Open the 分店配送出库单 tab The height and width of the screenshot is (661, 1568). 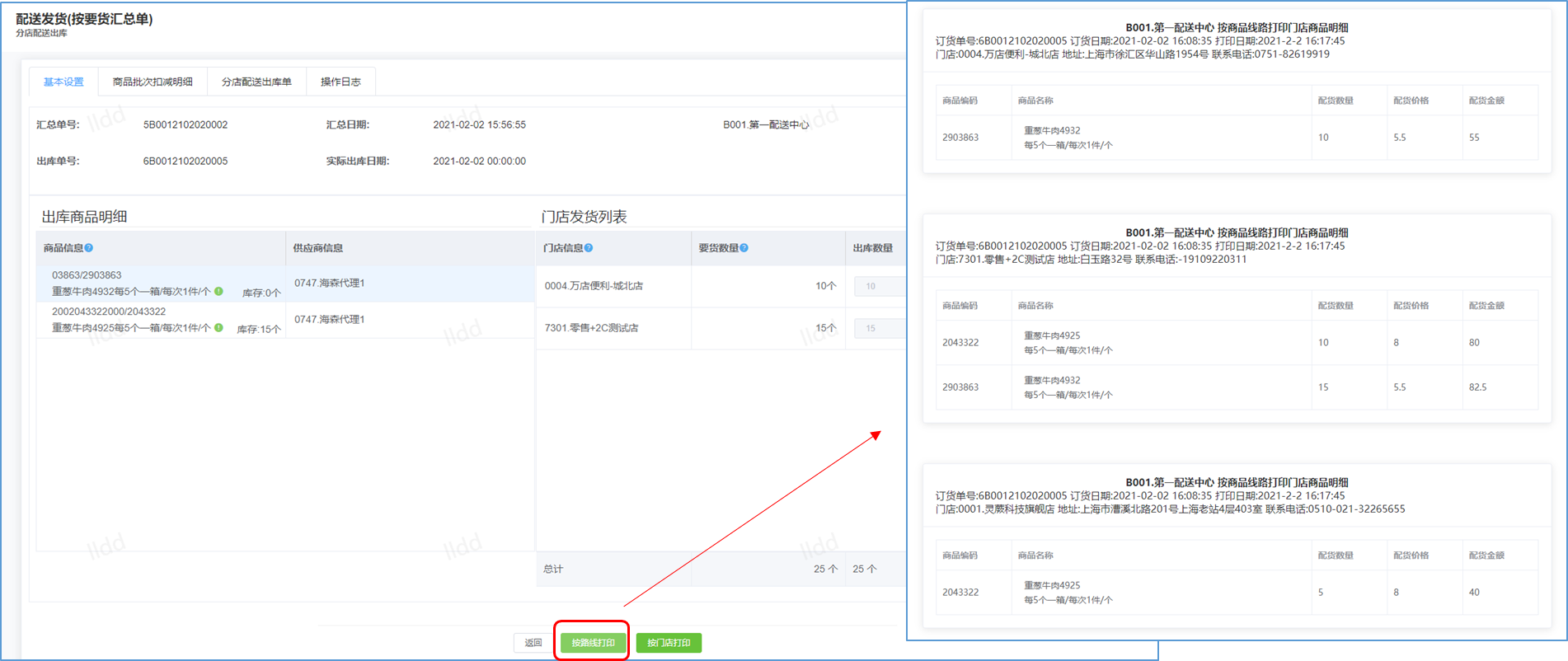pyautogui.click(x=256, y=82)
